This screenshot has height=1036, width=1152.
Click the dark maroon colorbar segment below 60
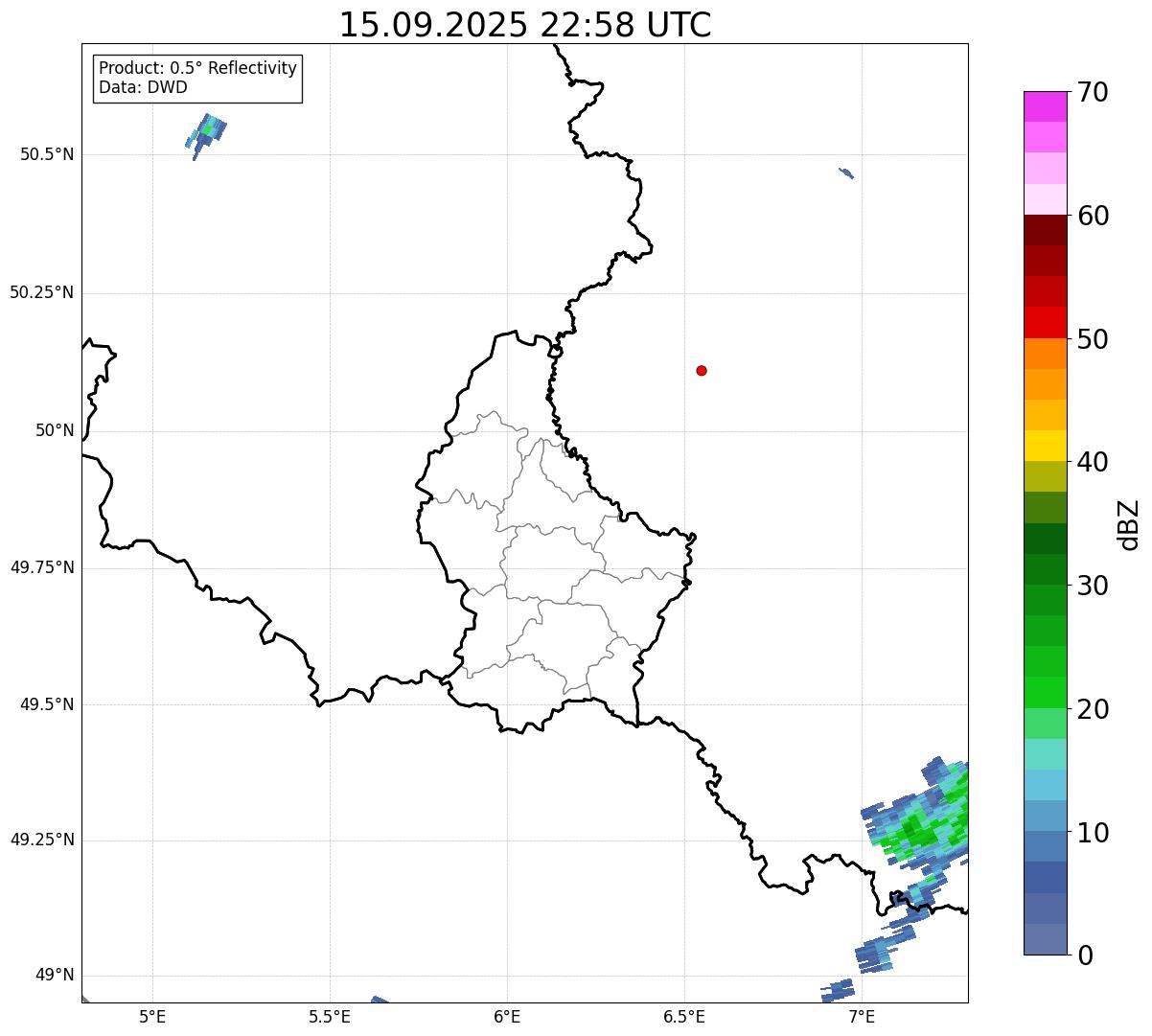point(1046,230)
